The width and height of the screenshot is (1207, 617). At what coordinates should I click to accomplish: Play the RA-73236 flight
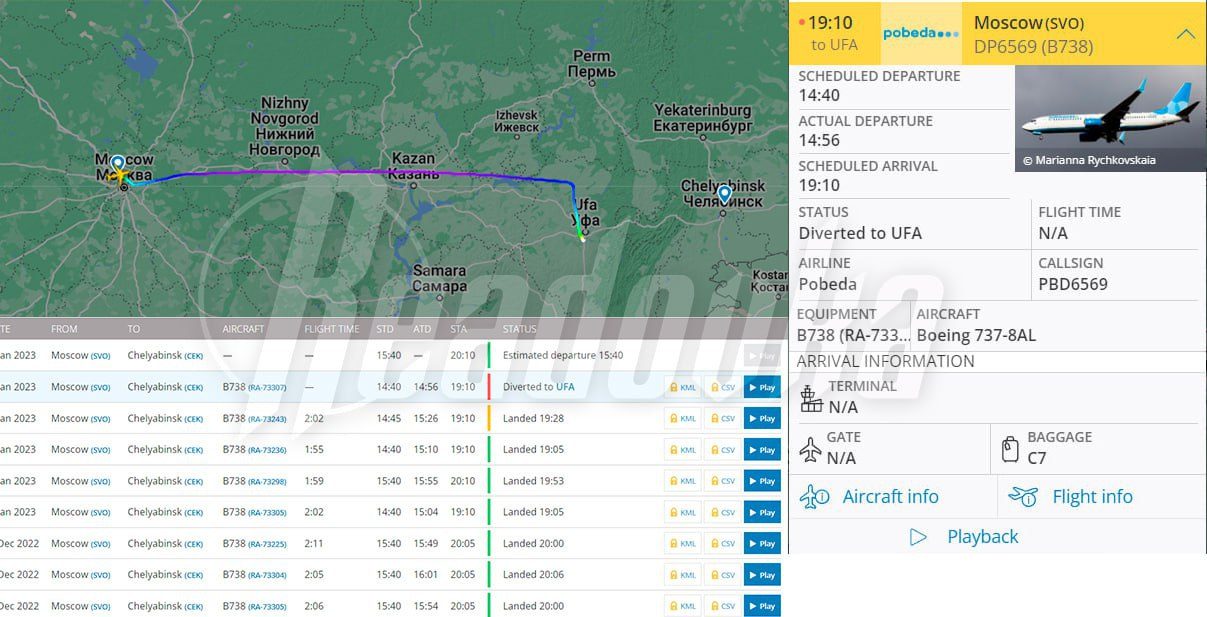[762, 450]
